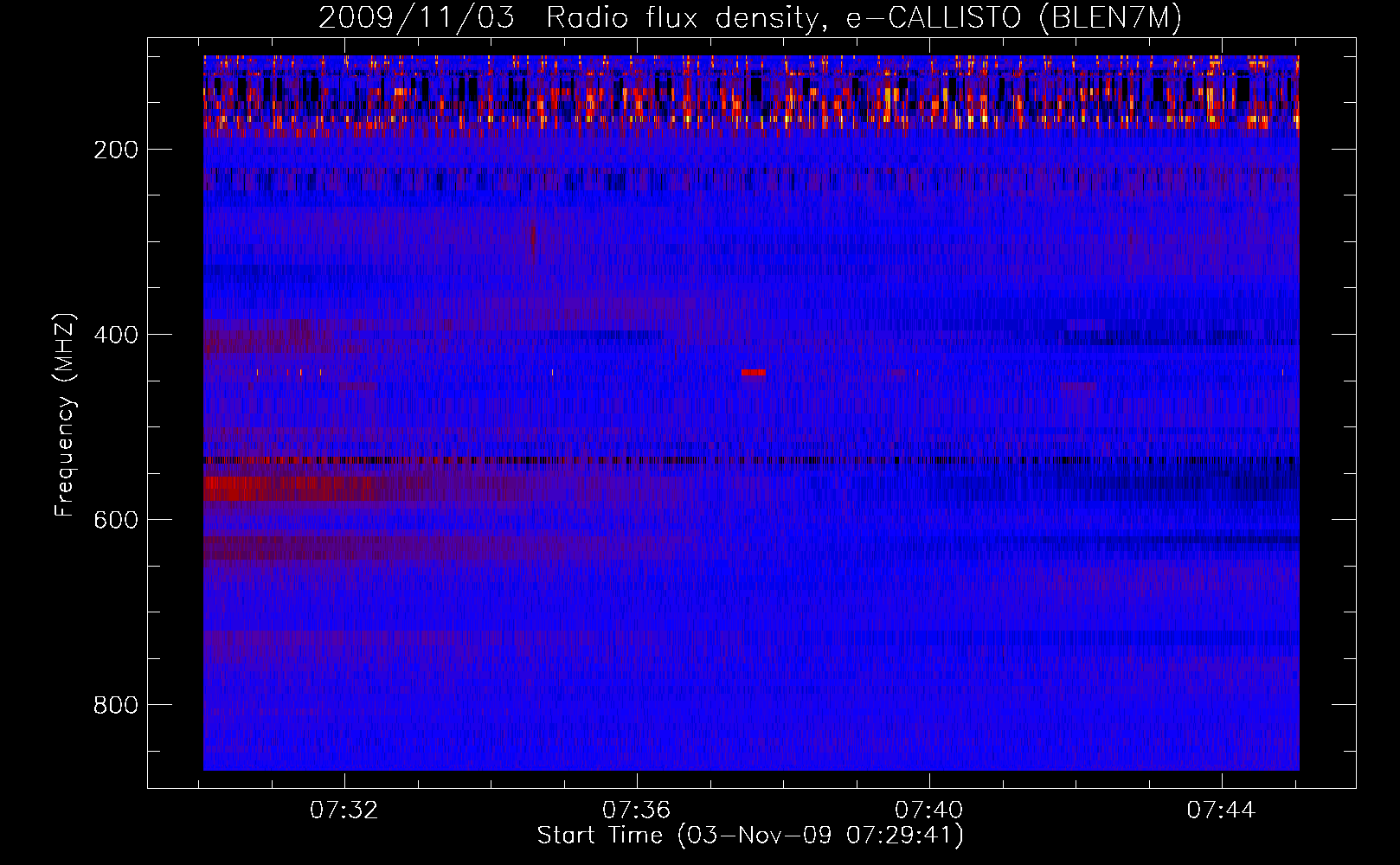Viewport: 1400px width, 865px height.
Task: Click the 'Start Time (03-Nov-09 07:29:41)' label
Action: (750, 836)
